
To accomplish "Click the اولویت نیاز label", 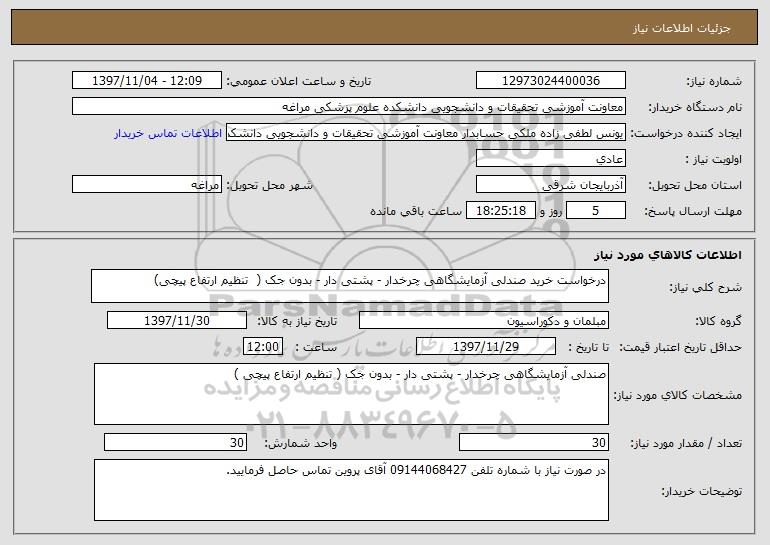I will (713, 160).
